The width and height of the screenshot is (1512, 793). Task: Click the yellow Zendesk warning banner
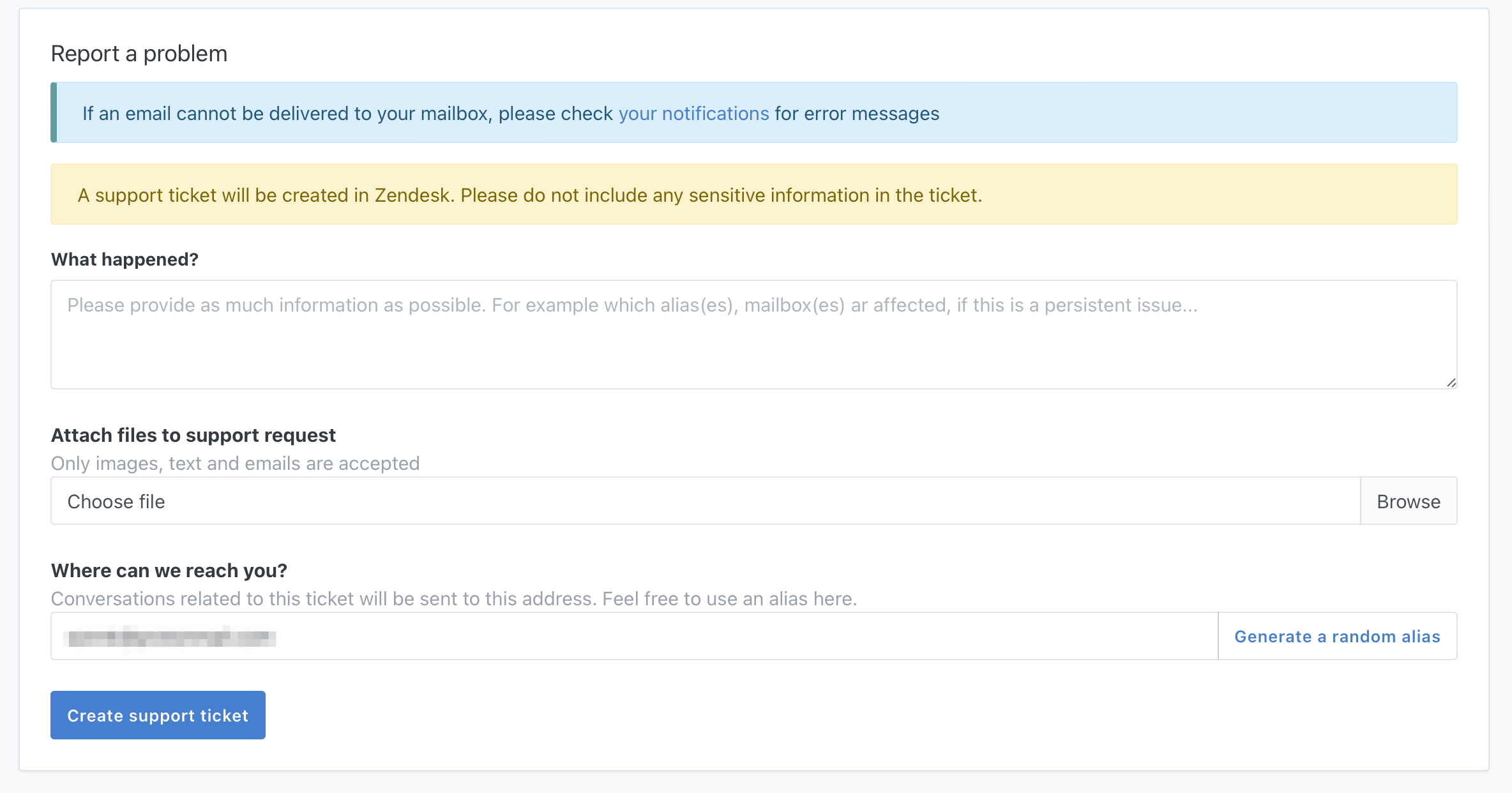(x=753, y=194)
